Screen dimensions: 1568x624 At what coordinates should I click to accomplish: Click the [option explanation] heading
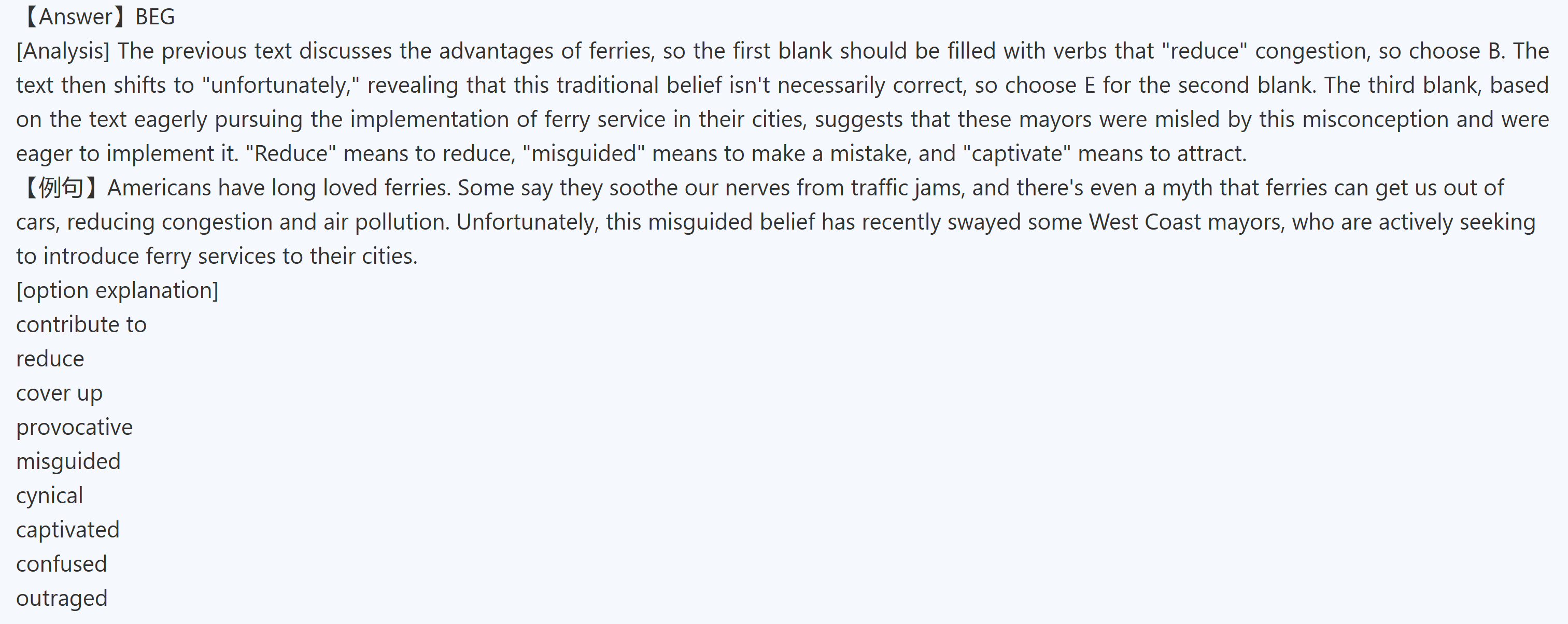117,290
